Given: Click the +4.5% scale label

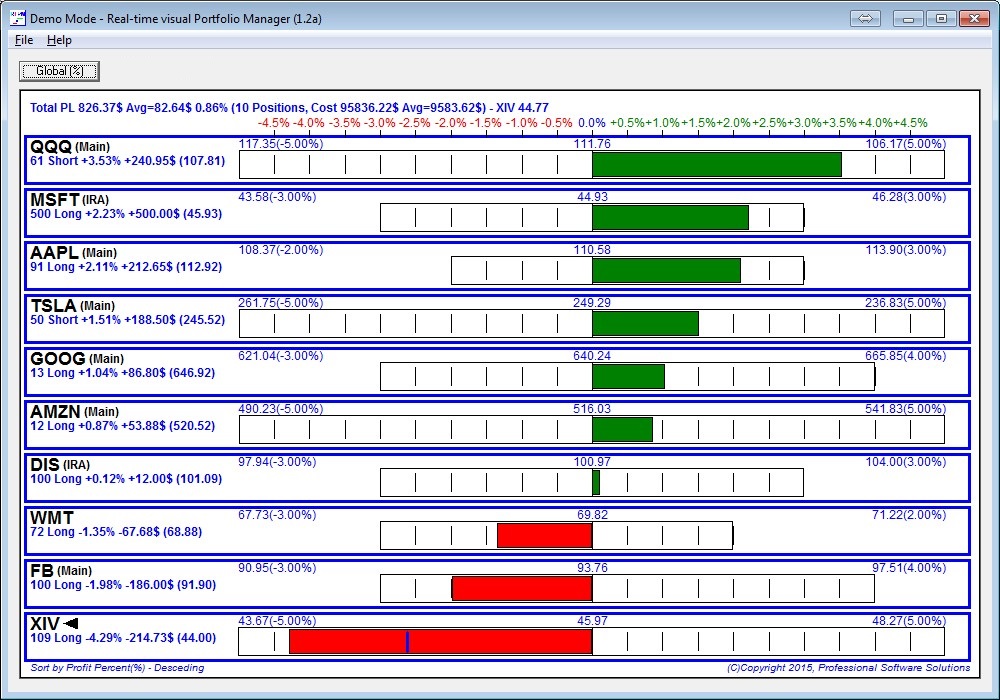Looking at the screenshot, I should click(910, 122).
